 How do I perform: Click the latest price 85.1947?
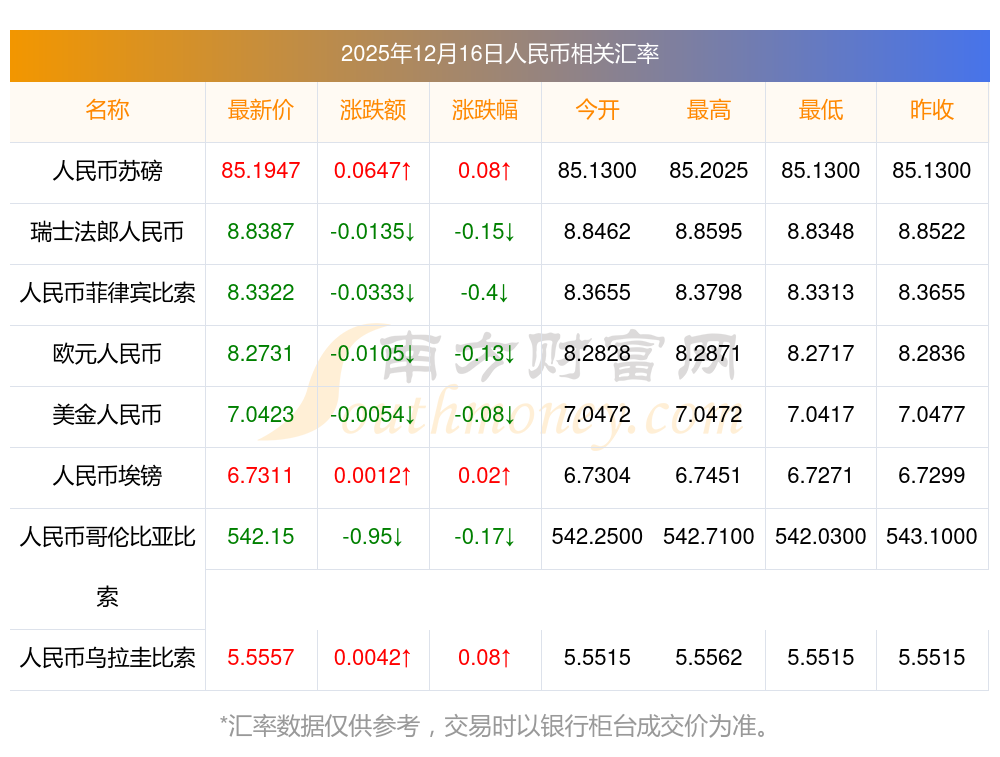pyautogui.click(x=261, y=170)
